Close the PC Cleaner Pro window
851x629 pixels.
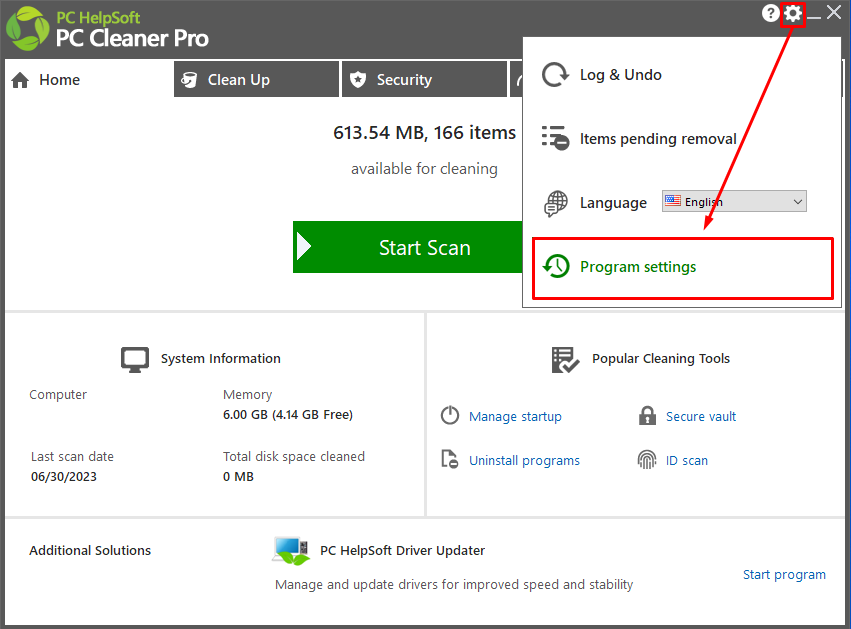point(834,12)
